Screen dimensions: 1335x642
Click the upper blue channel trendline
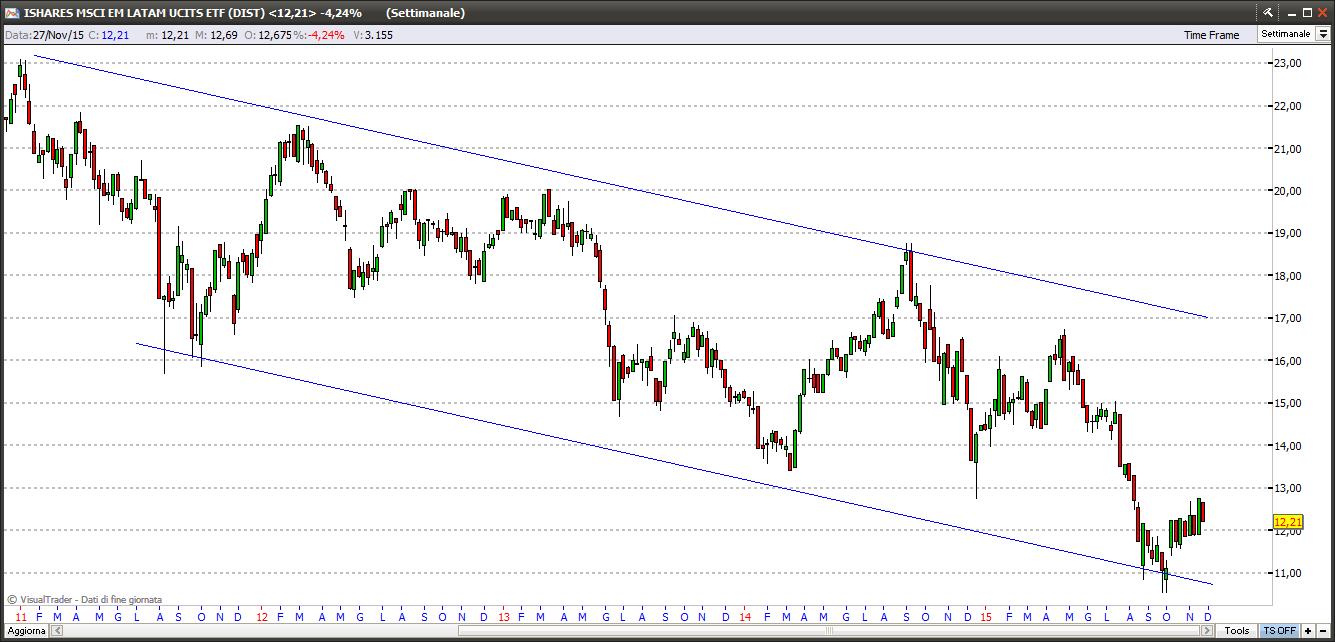[620, 187]
